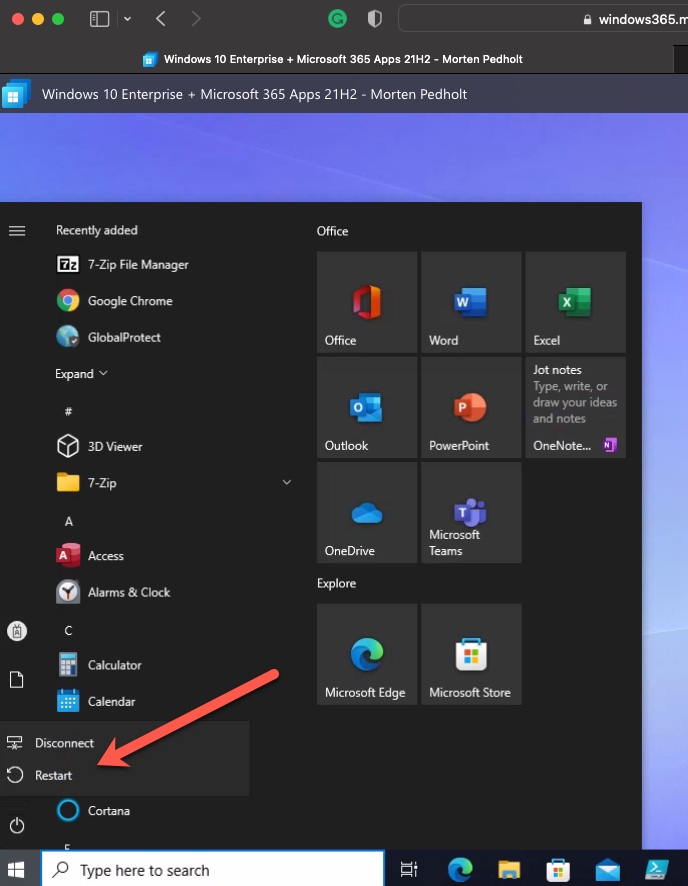Screen dimensions: 688x886
Task: Click the 'C' letter header in app list
Action: [x=68, y=630]
